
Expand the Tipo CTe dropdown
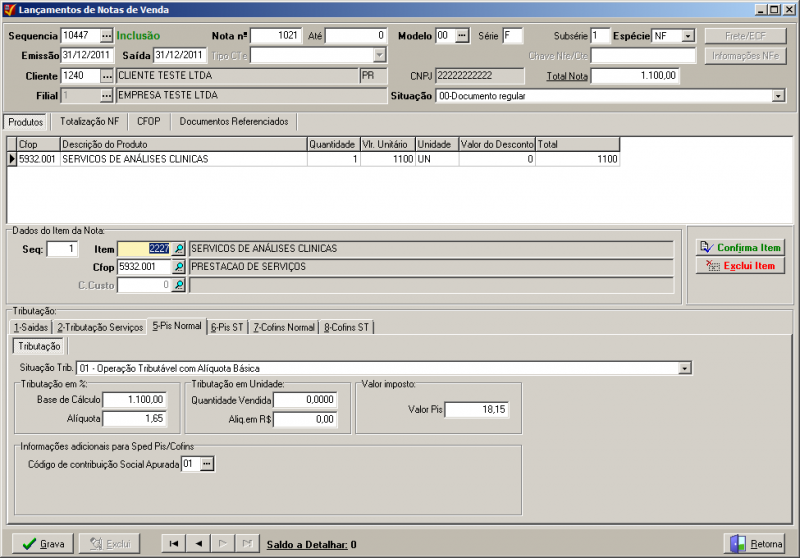379,55
